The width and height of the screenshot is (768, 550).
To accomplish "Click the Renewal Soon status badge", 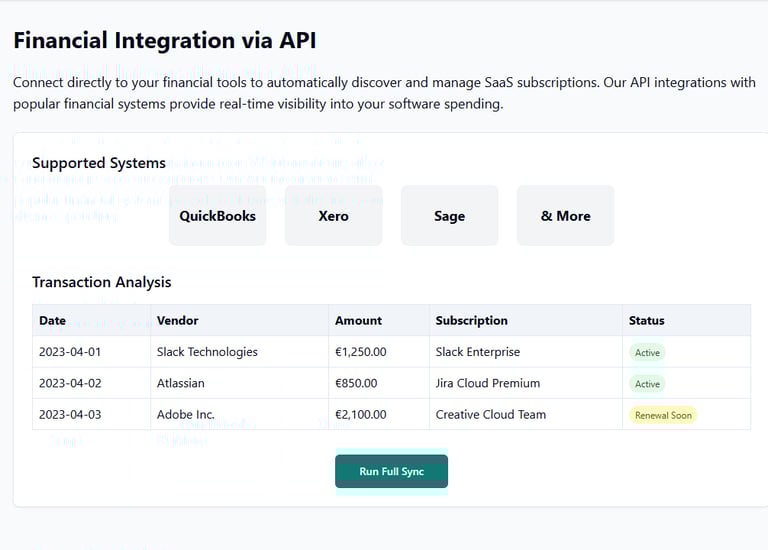I will tap(663, 415).
